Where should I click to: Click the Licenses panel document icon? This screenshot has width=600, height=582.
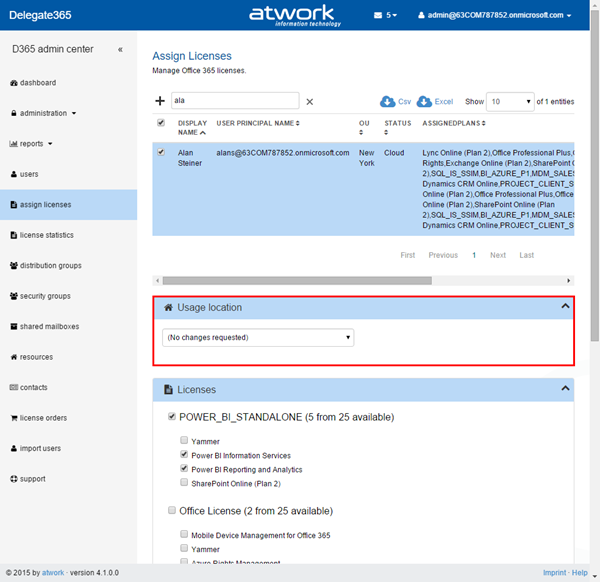pos(168,390)
